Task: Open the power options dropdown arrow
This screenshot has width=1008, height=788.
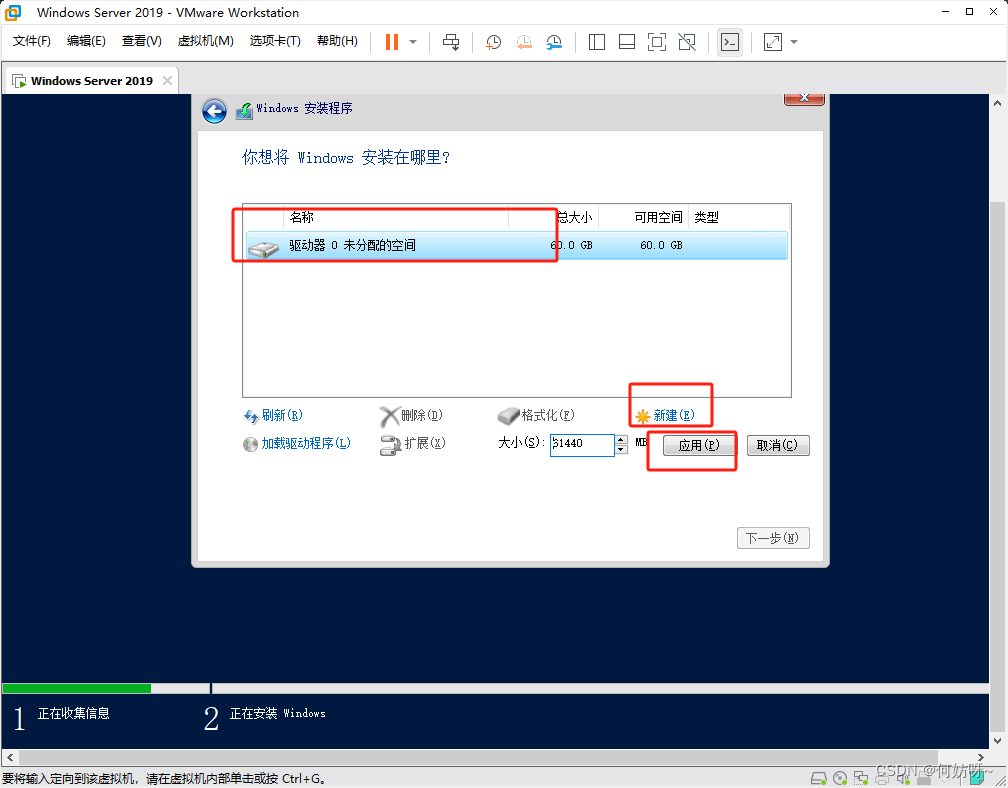Action: pyautogui.click(x=413, y=42)
